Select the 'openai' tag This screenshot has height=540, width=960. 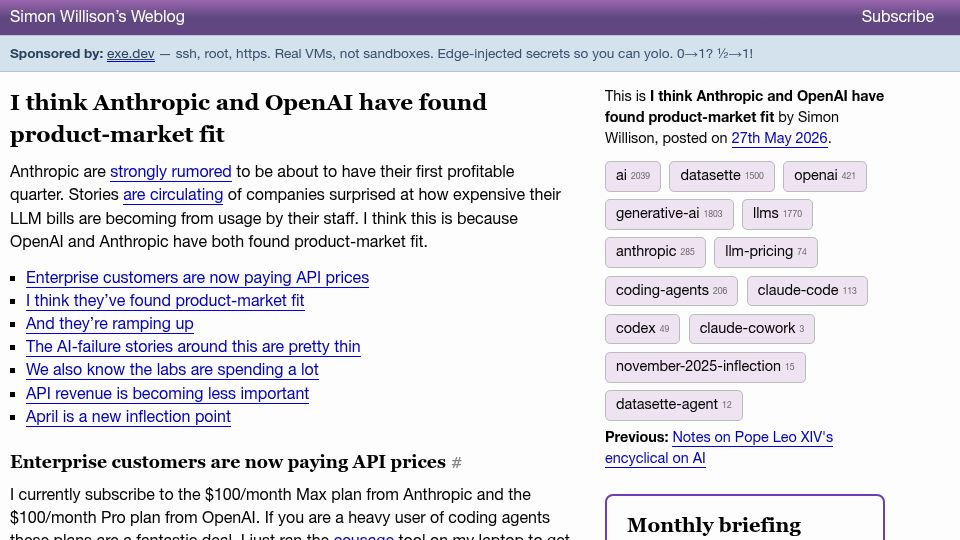pos(825,176)
